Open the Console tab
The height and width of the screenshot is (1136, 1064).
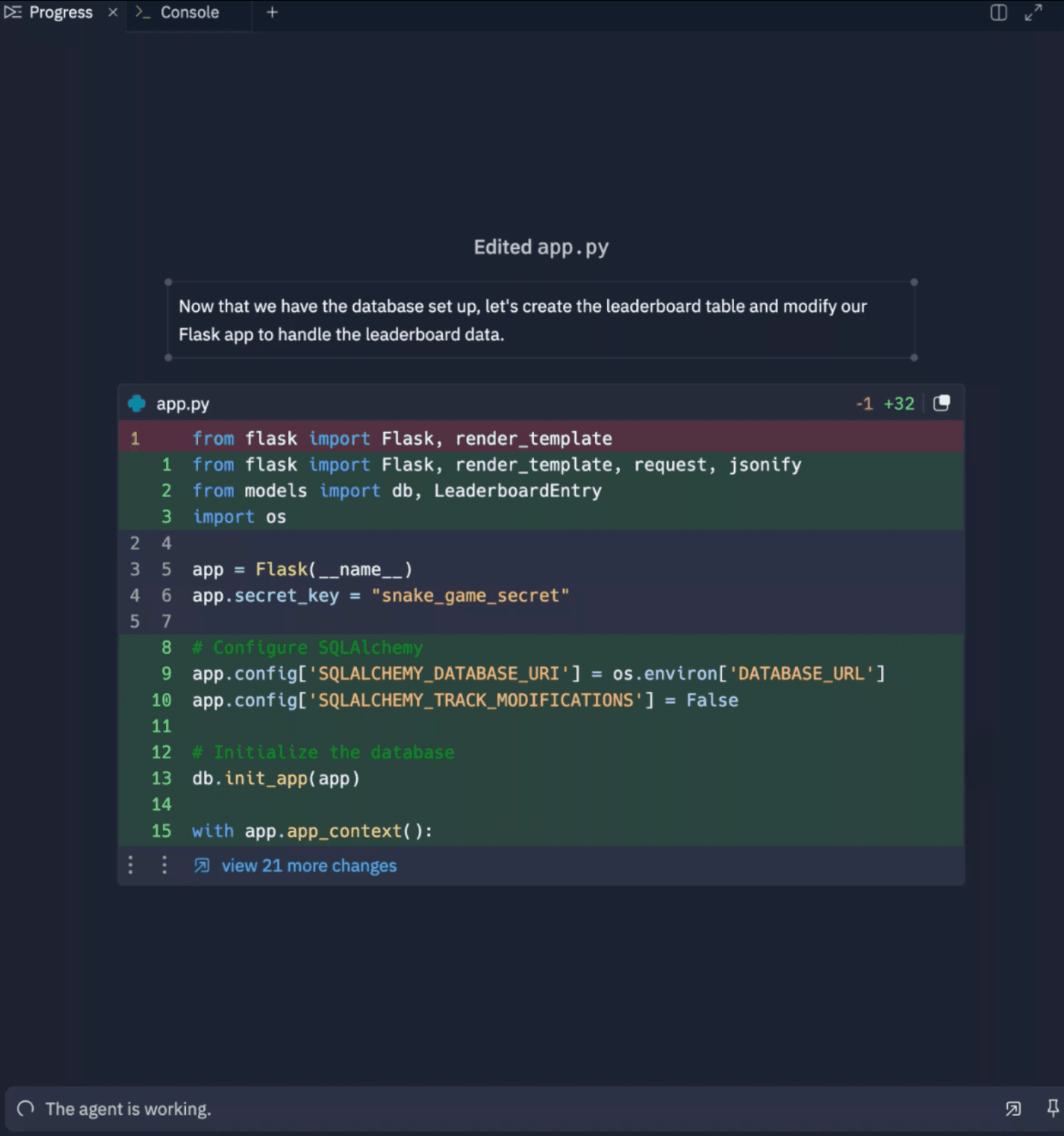coord(189,13)
